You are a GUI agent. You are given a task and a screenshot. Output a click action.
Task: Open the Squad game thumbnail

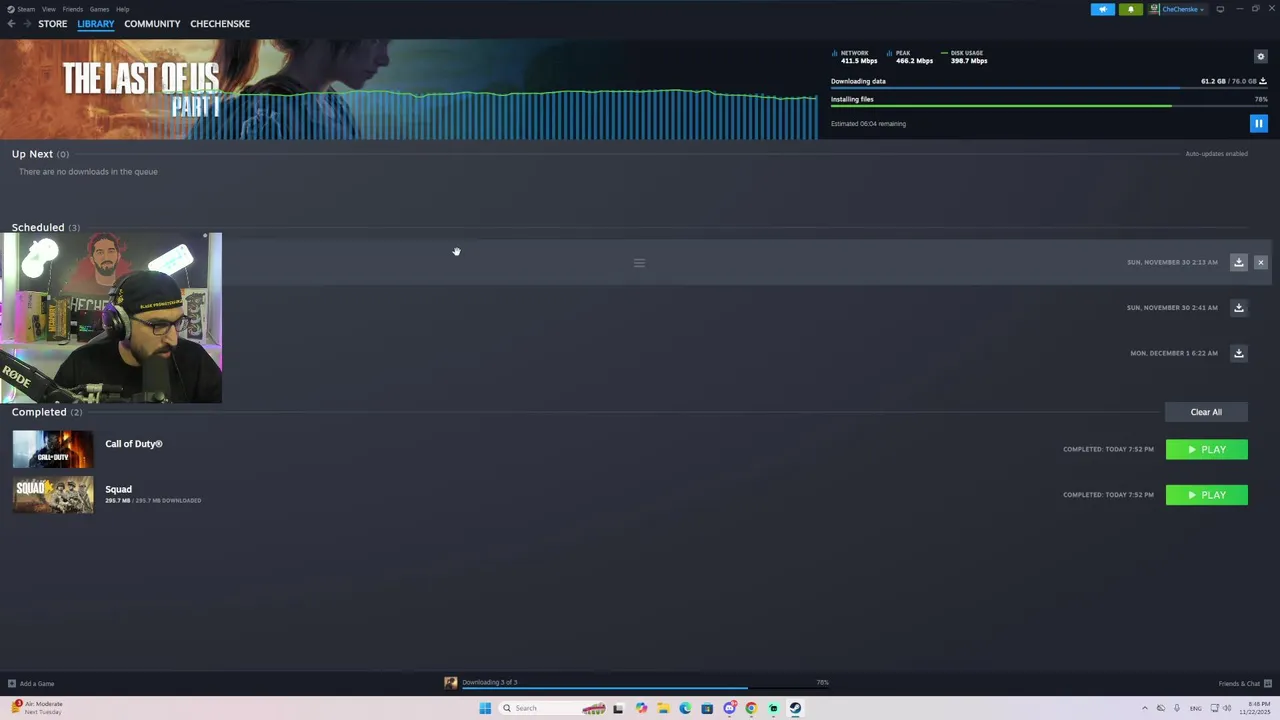coord(53,495)
